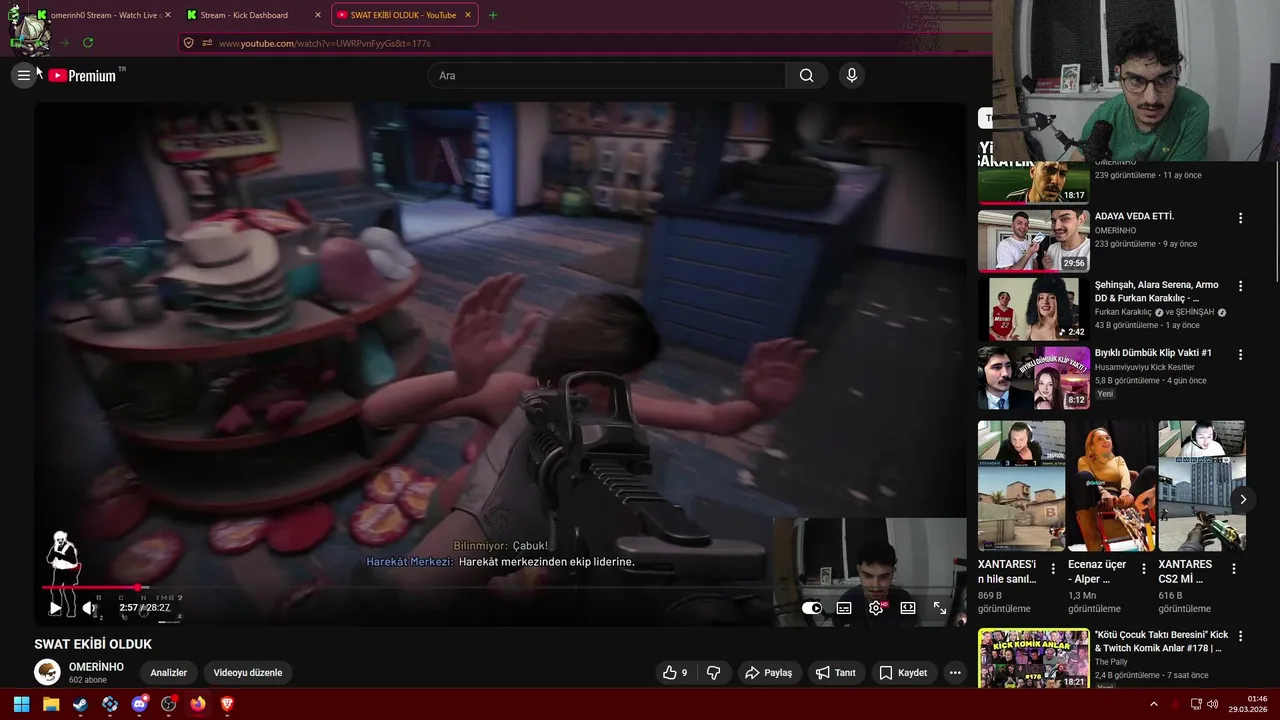Viewport: 1280px width, 720px height.
Task: Open options for XANTARES CS2 short
Action: click(x=1233, y=568)
